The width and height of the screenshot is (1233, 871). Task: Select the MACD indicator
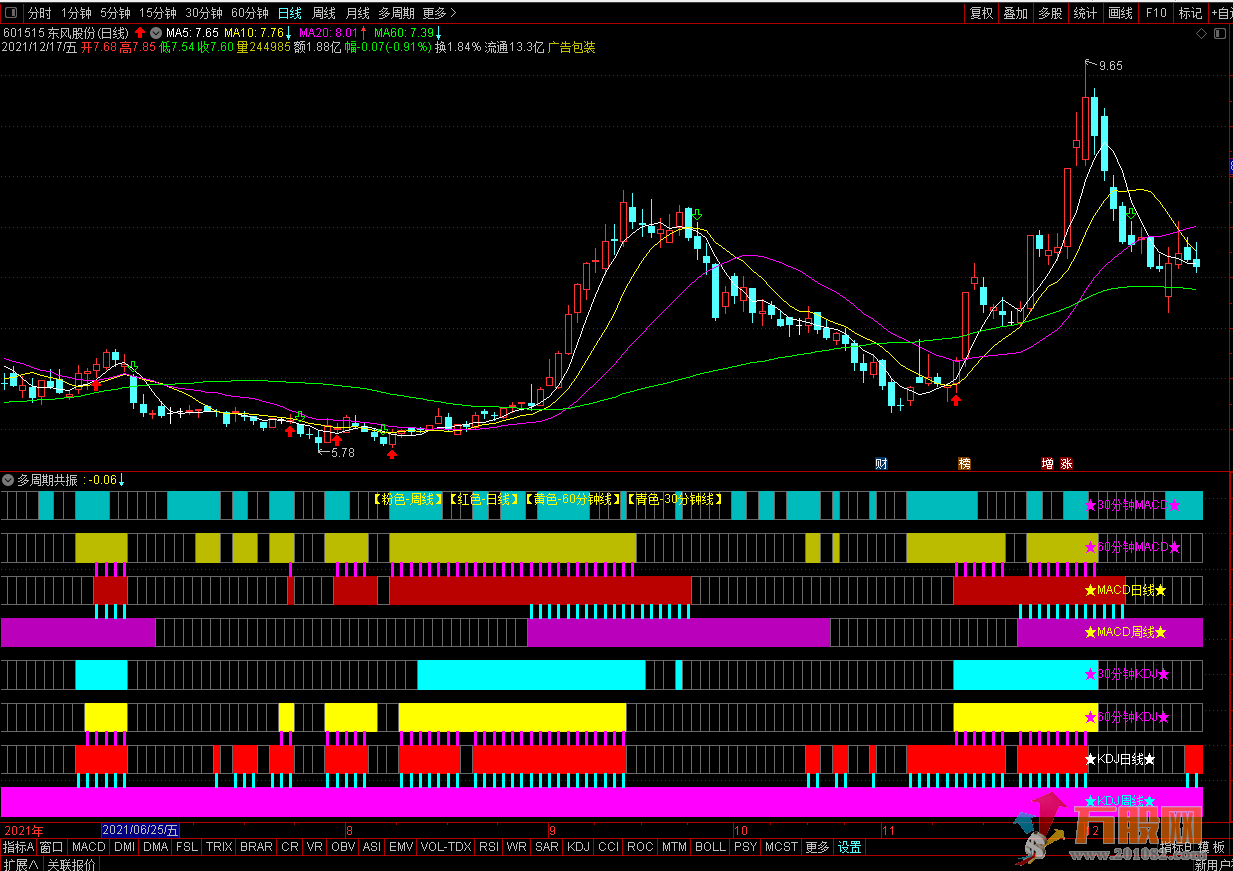89,847
